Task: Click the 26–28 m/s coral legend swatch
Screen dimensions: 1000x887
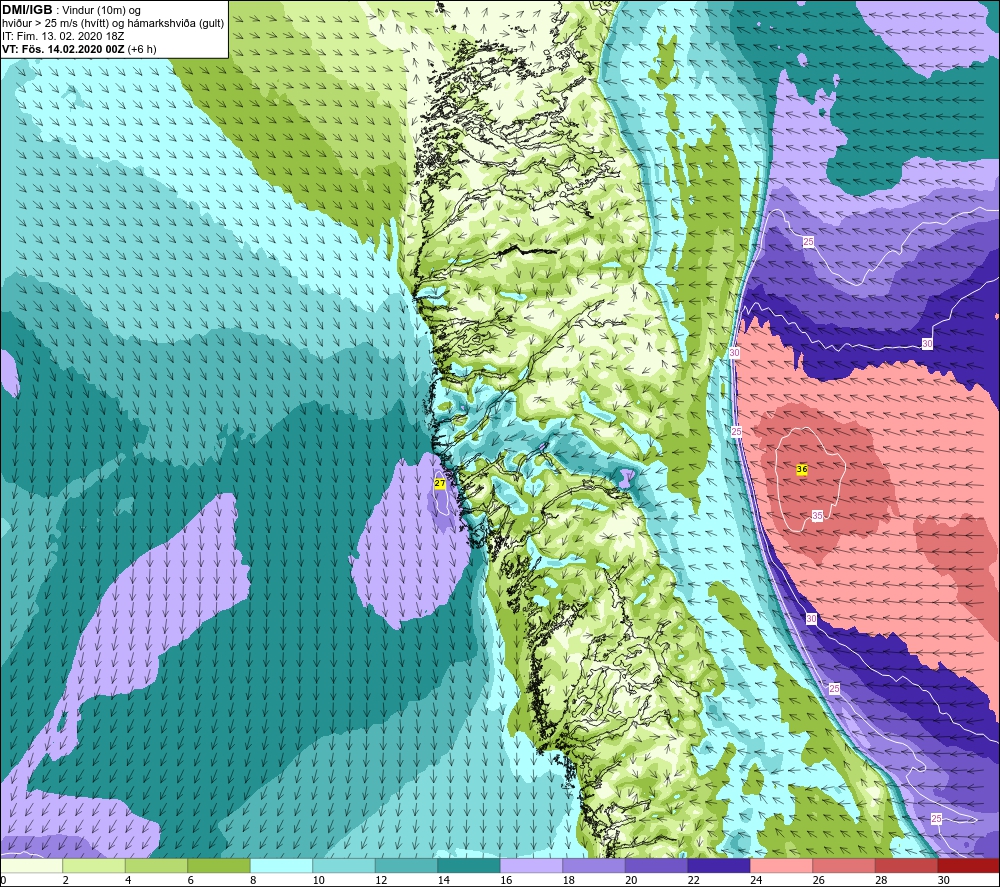Action: pyautogui.click(x=844, y=865)
